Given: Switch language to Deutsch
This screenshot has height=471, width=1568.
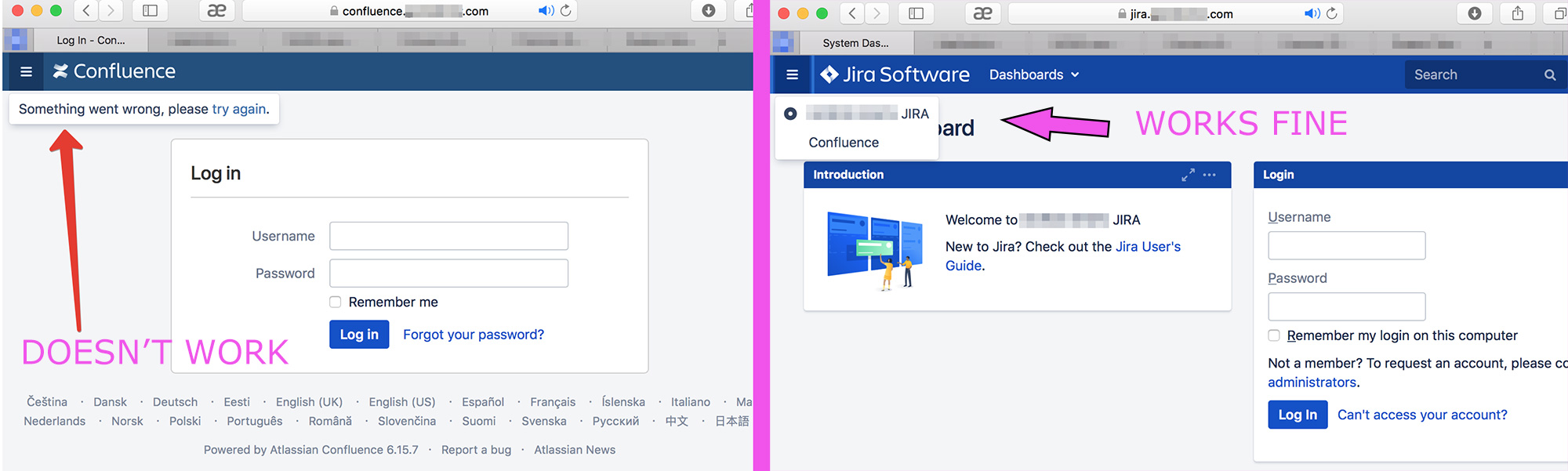Looking at the screenshot, I should click(x=176, y=402).
